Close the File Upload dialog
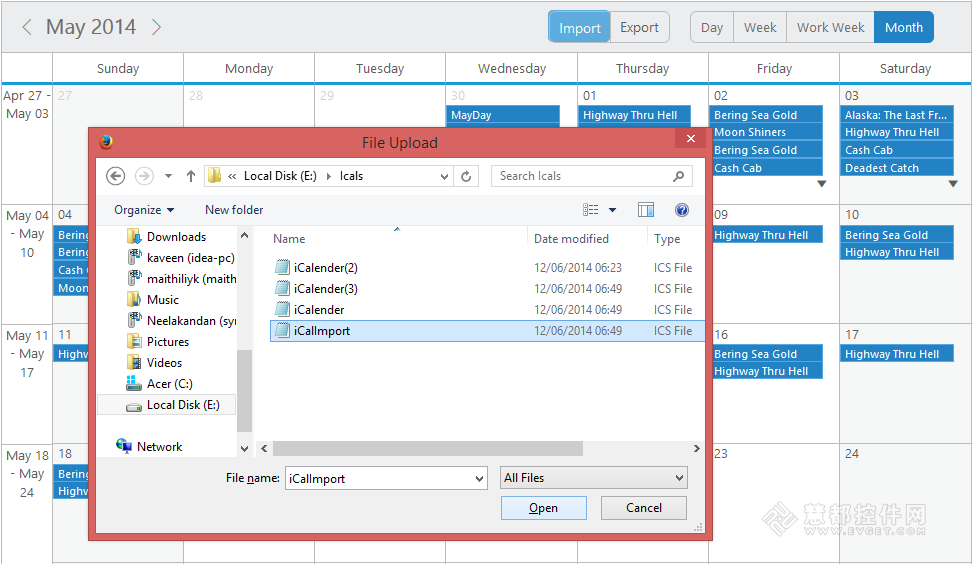Image resolution: width=973 pixels, height=564 pixels. [x=691, y=138]
